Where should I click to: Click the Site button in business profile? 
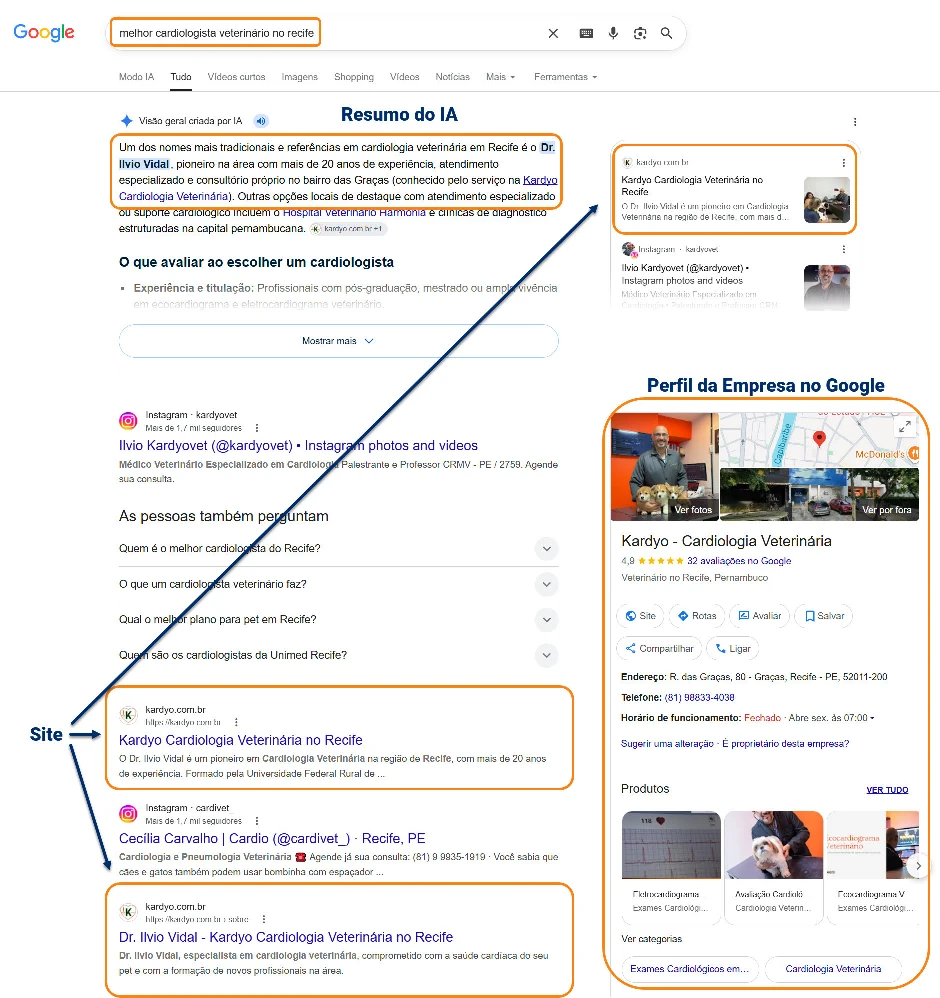click(640, 615)
